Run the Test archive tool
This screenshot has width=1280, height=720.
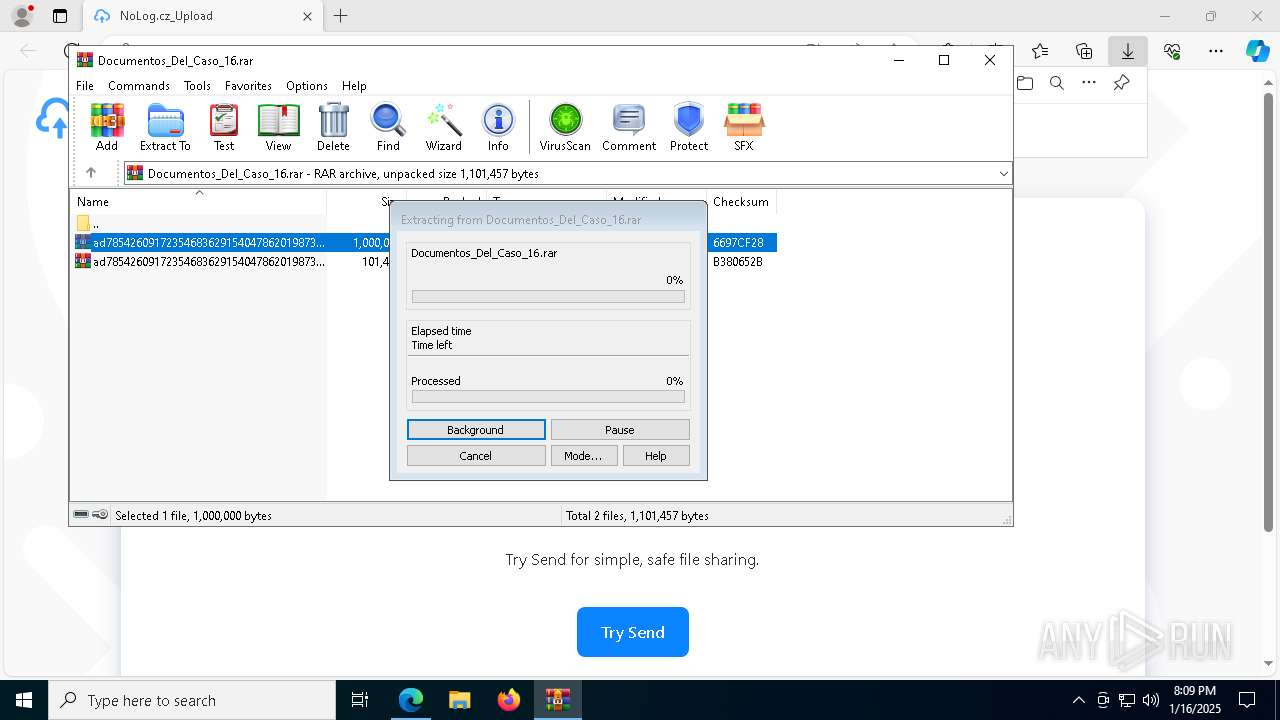pos(224,127)
